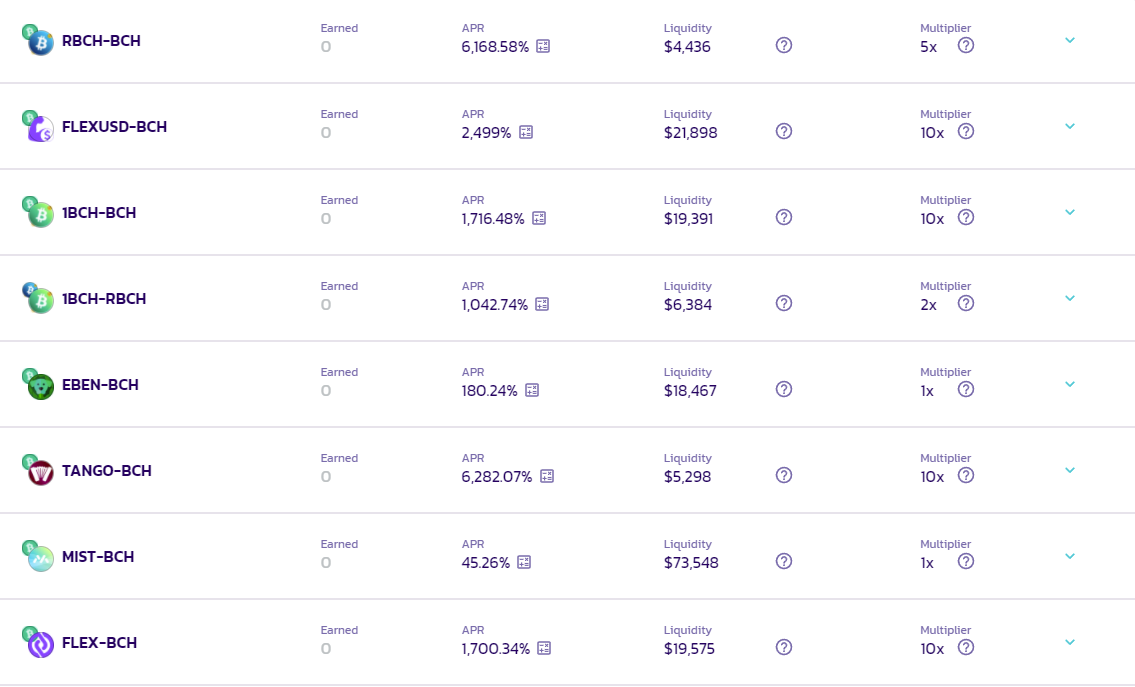Viewport: 1135px width, 687px height.
Task: Click the TANGO-BCH token pair icon
Action: [x=38, y=471]
